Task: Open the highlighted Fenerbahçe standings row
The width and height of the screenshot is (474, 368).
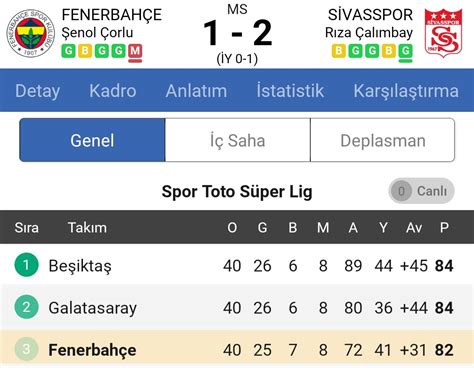Action: coord(237,349)
